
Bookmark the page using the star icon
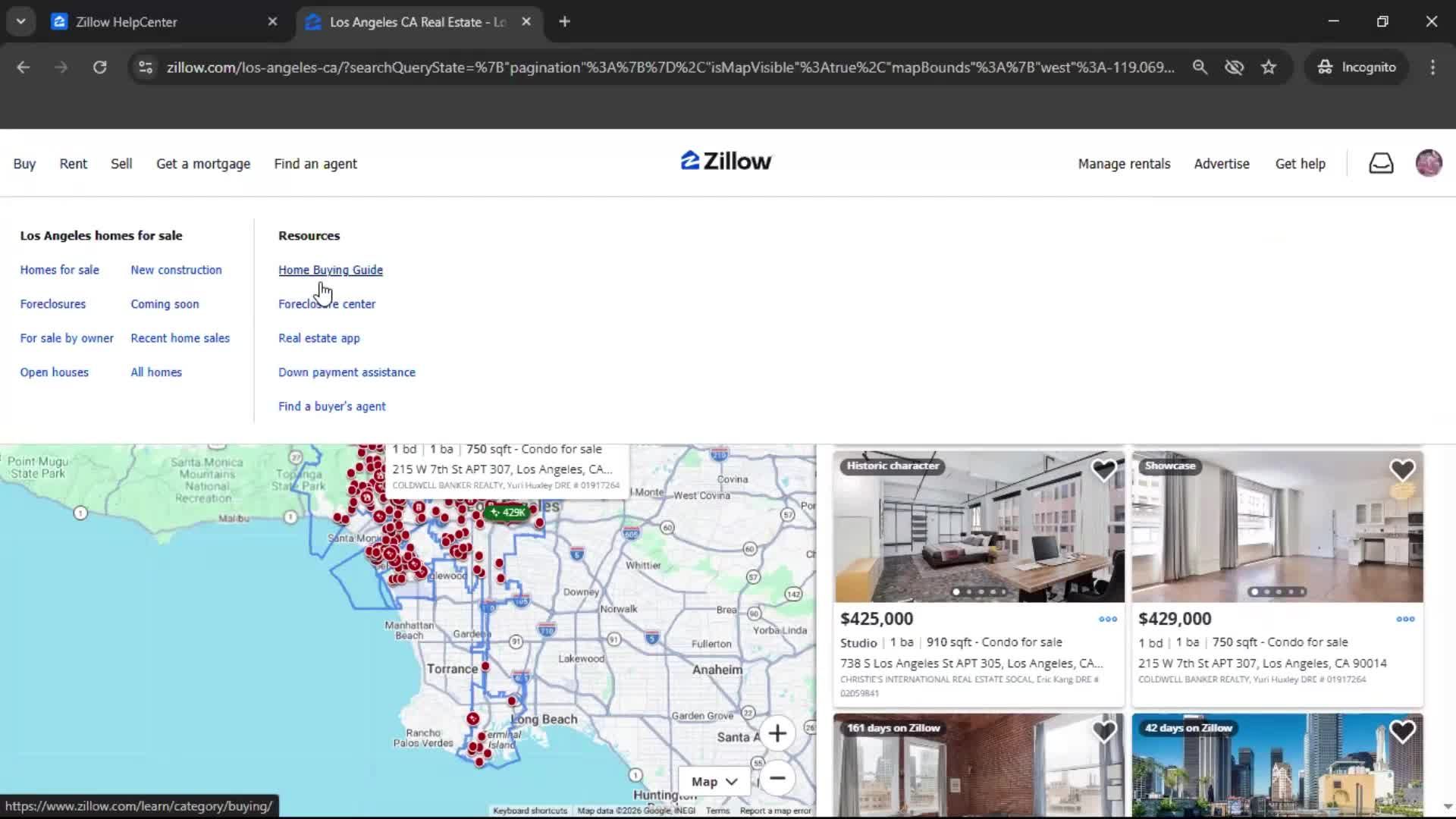tap(1269, 67)
